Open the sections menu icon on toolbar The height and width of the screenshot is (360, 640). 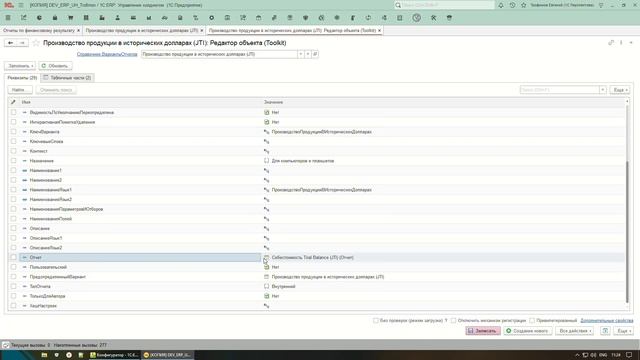coord(8,18)
